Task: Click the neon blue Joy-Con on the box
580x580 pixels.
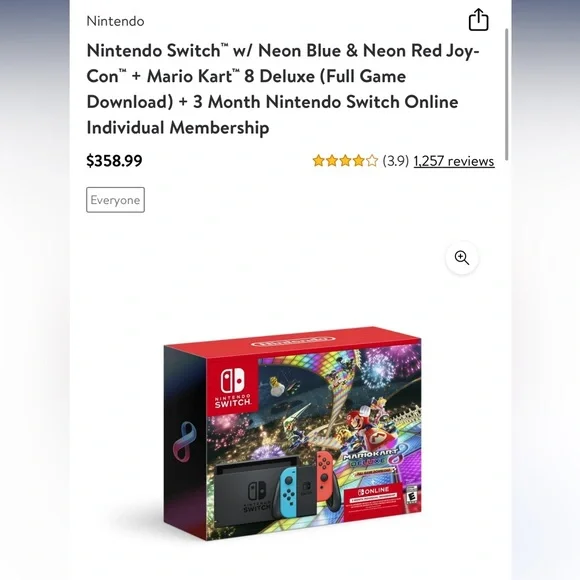Action: point(288,491)
